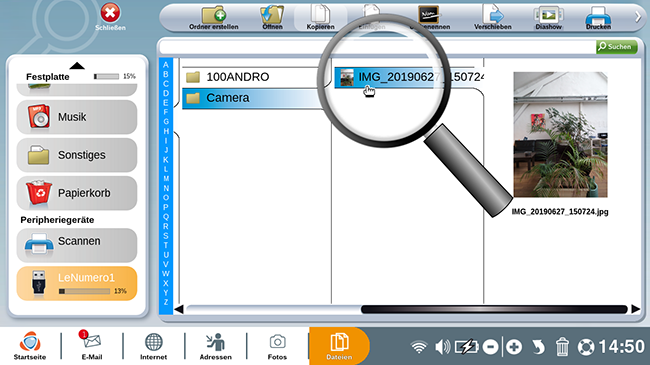Select the LeNumero1 USB drive
This screenshot has width=650, height=365.
(77, 283)
